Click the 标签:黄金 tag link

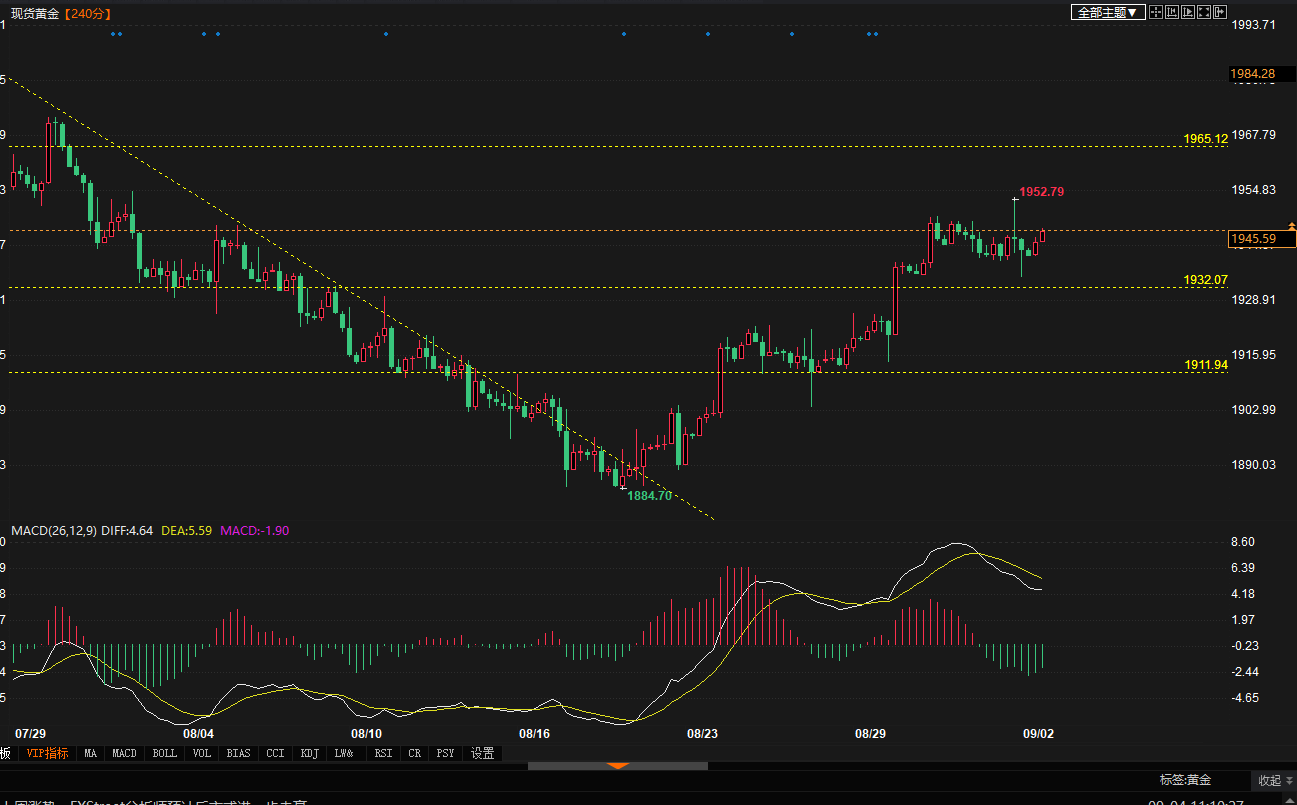pyautogui.click(x=1185, y=780)
